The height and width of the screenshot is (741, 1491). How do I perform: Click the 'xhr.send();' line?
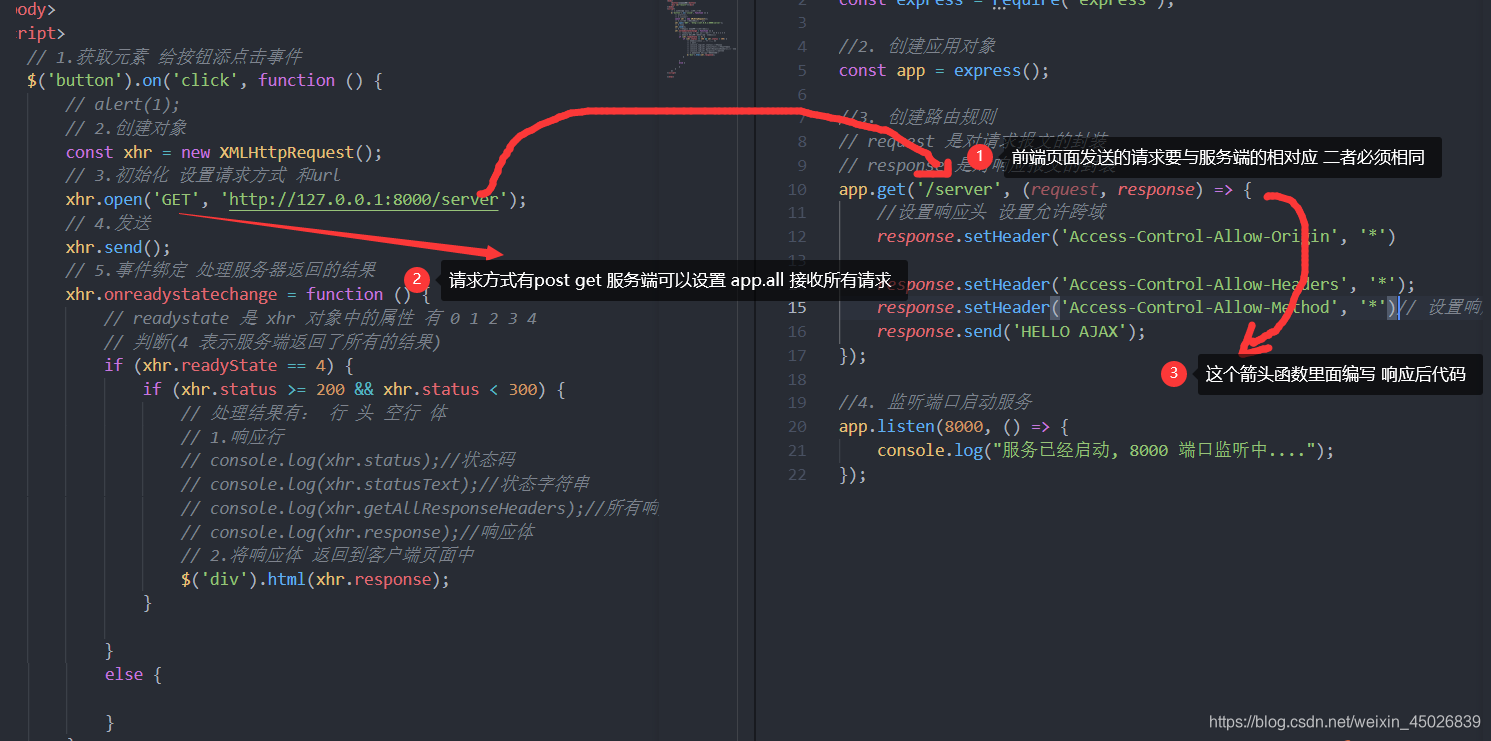(x=118, y=248)
